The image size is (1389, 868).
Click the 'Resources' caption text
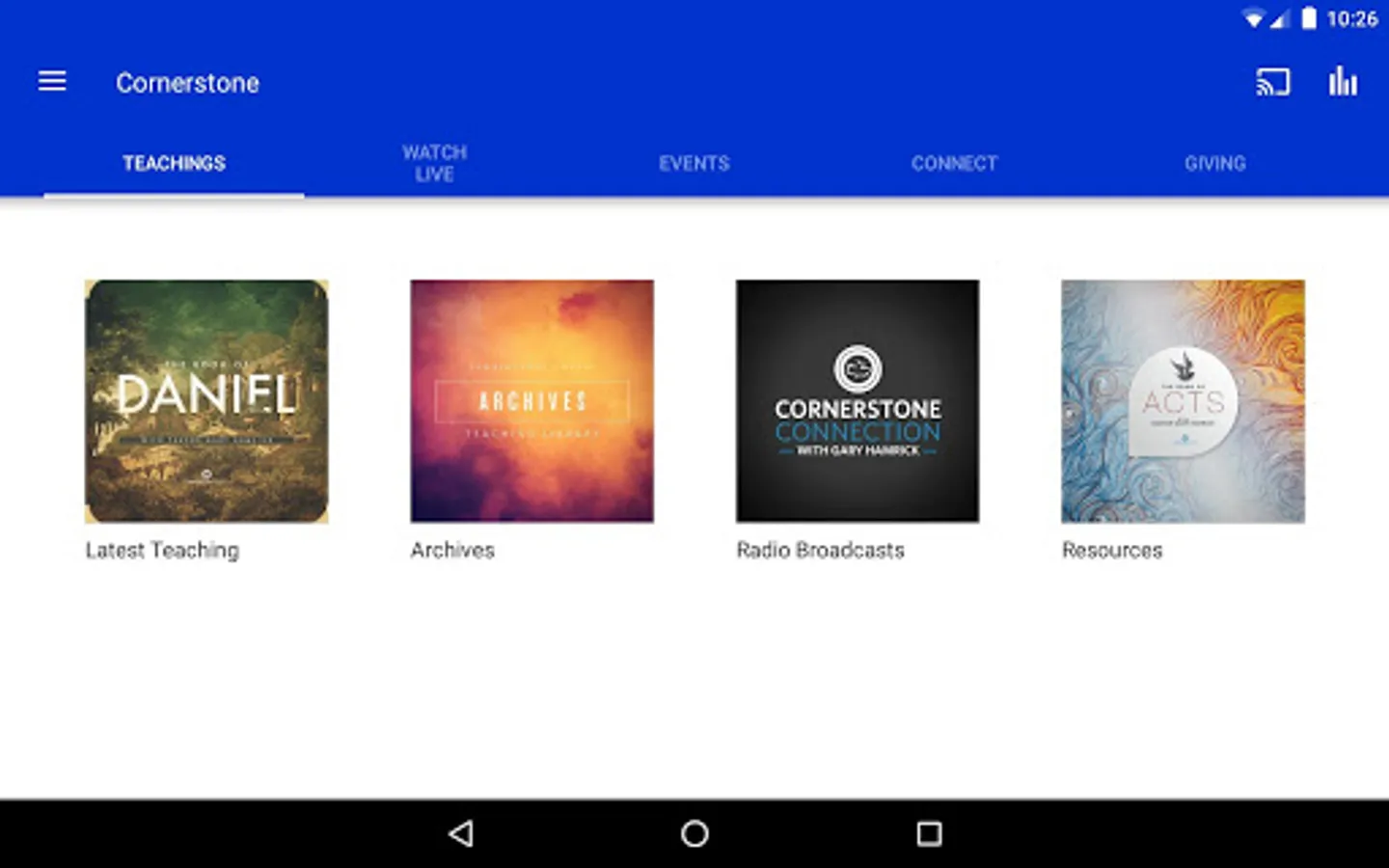(1112, 550)
